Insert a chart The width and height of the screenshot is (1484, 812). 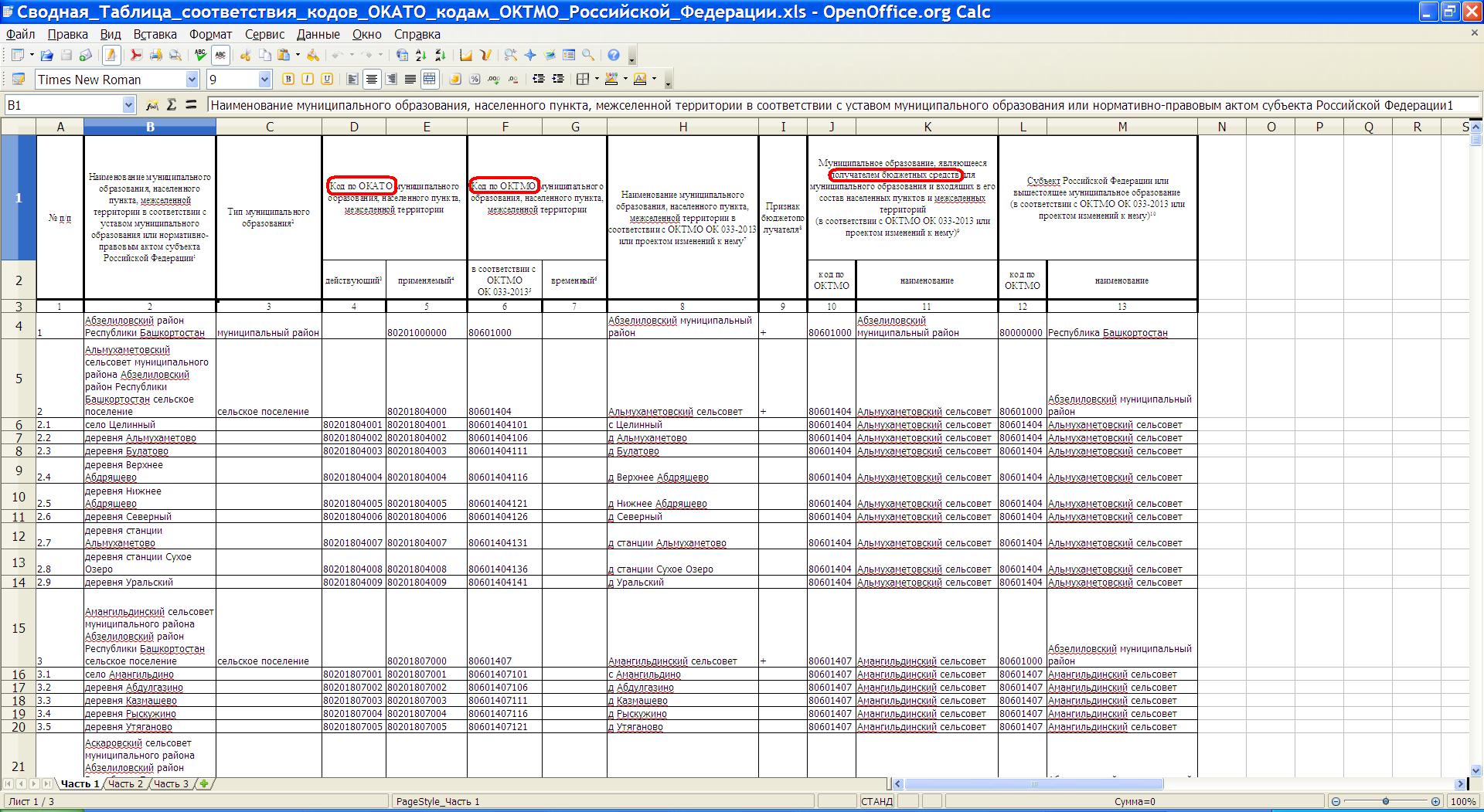coord(466,55)
